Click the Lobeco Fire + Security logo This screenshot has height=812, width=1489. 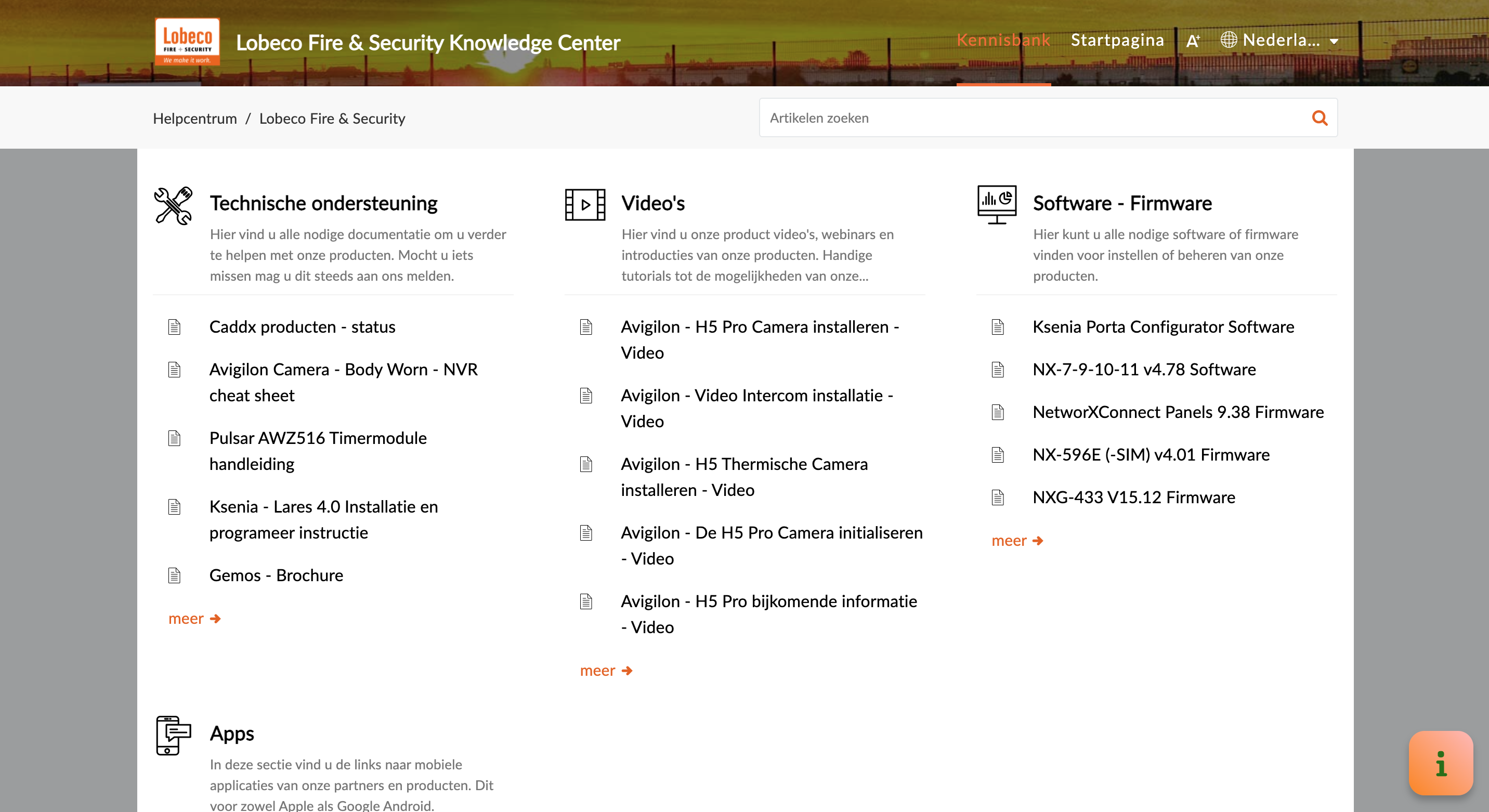click(187, 41)
